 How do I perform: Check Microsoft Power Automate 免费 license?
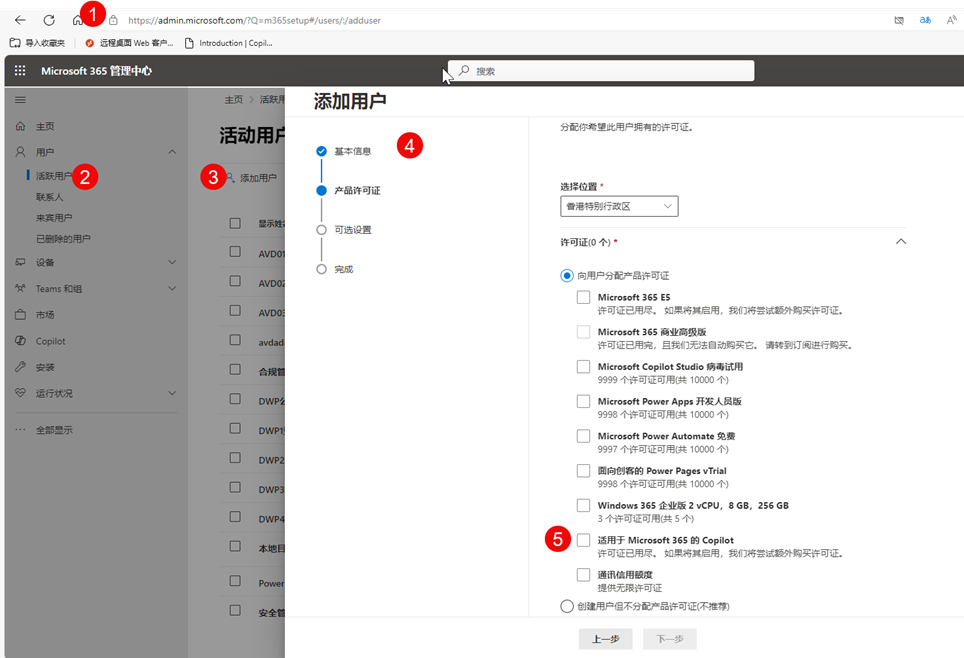(583, 436)
